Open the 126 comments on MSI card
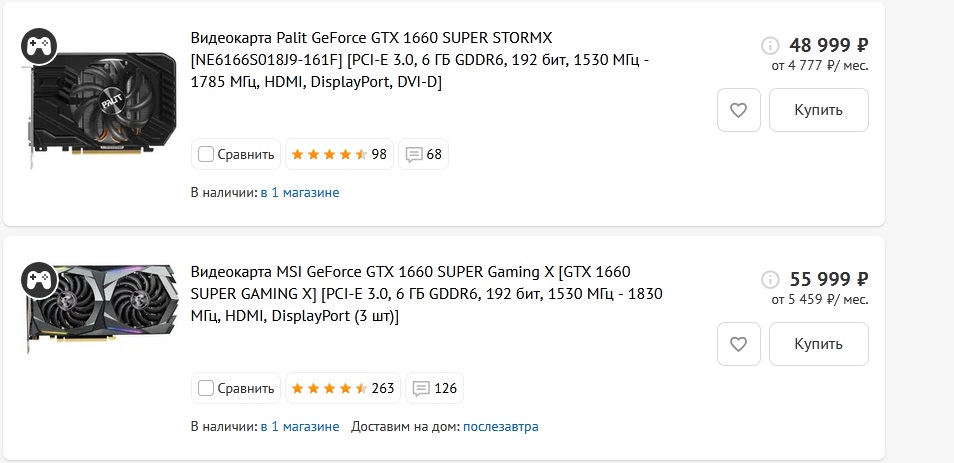This screenshot has height=463, width=954. [x=436, y=388]
